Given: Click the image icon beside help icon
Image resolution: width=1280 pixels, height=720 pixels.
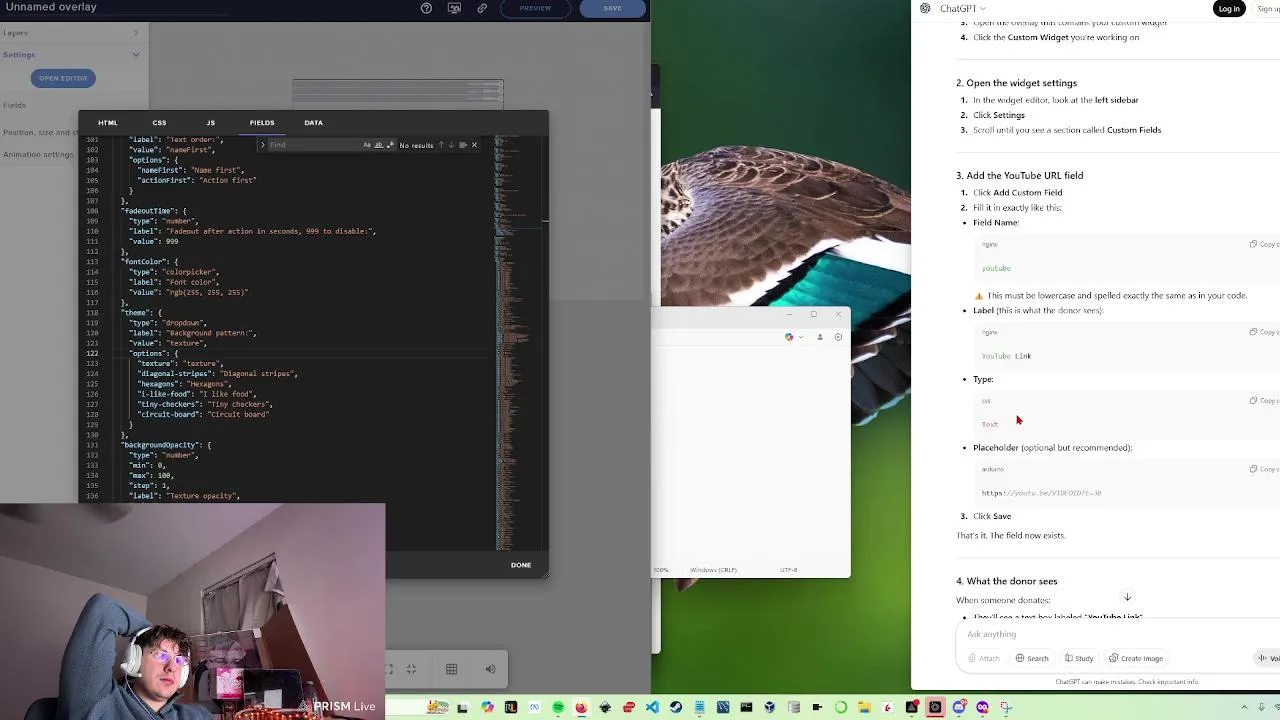Looking at the screenshot, I should (454, 8).
